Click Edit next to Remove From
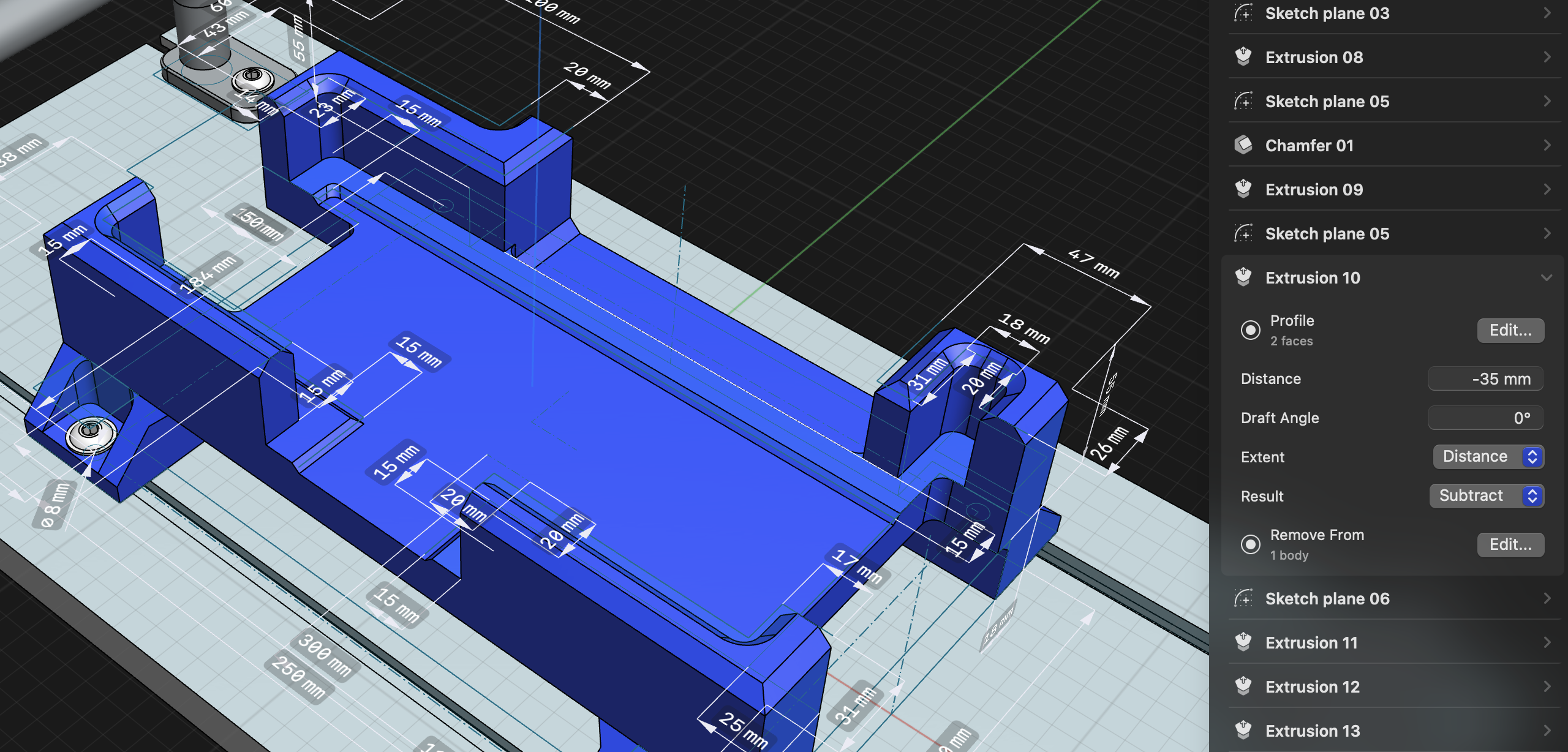1568x752 pixels. [1510, 544]
